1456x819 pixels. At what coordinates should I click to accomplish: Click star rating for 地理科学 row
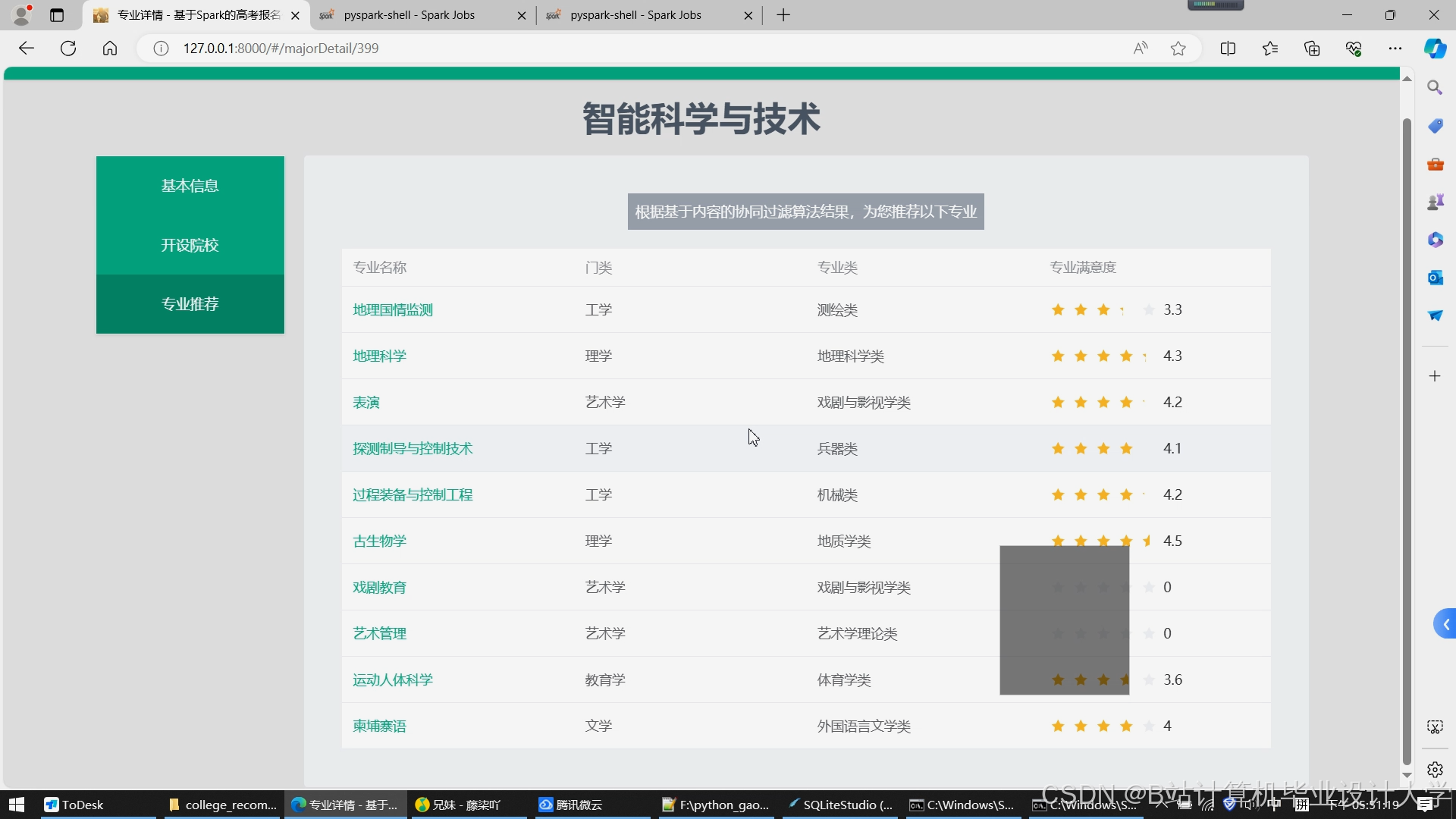point(1103,356)
